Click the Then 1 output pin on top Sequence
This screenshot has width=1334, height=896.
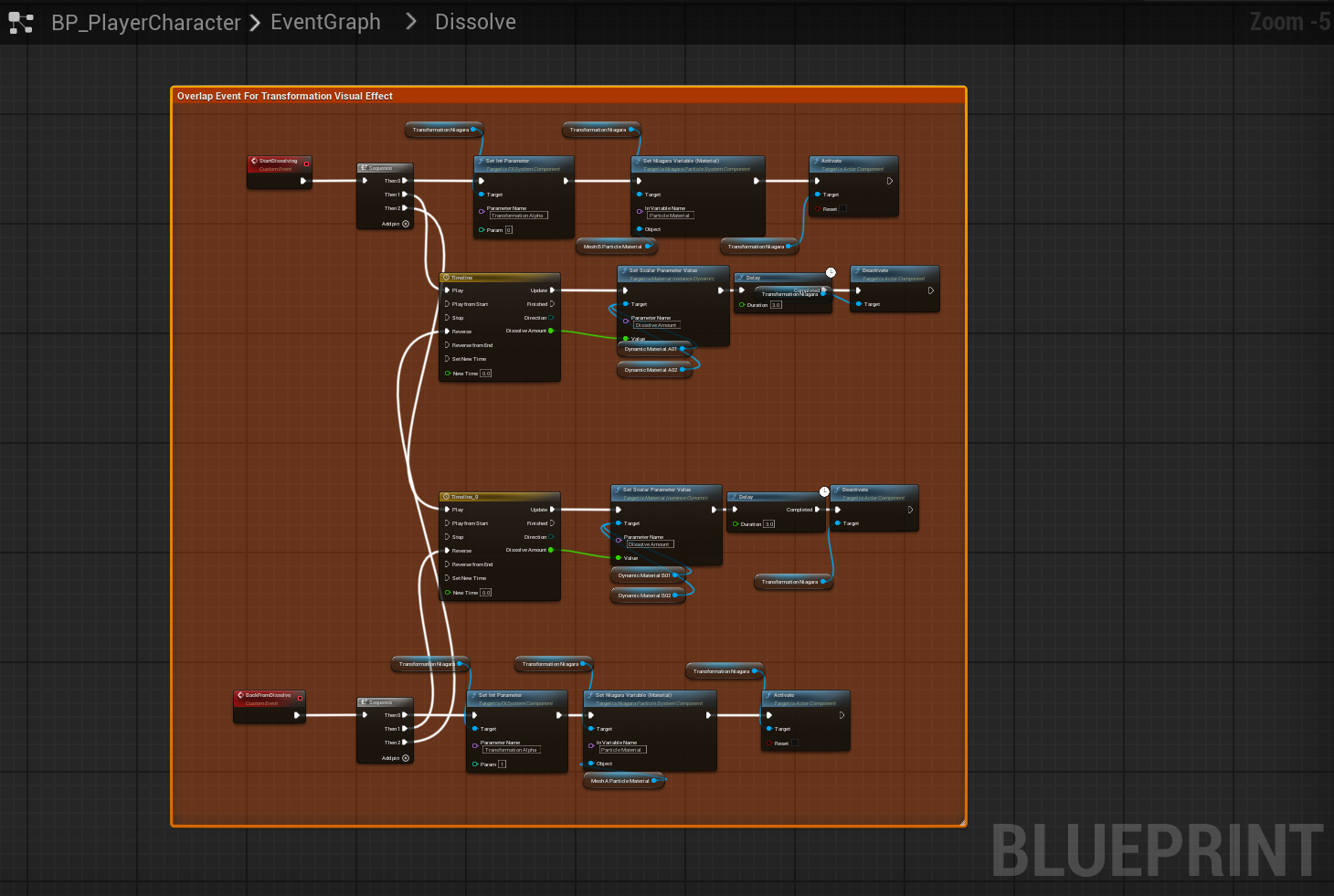[x=405, y=195]
